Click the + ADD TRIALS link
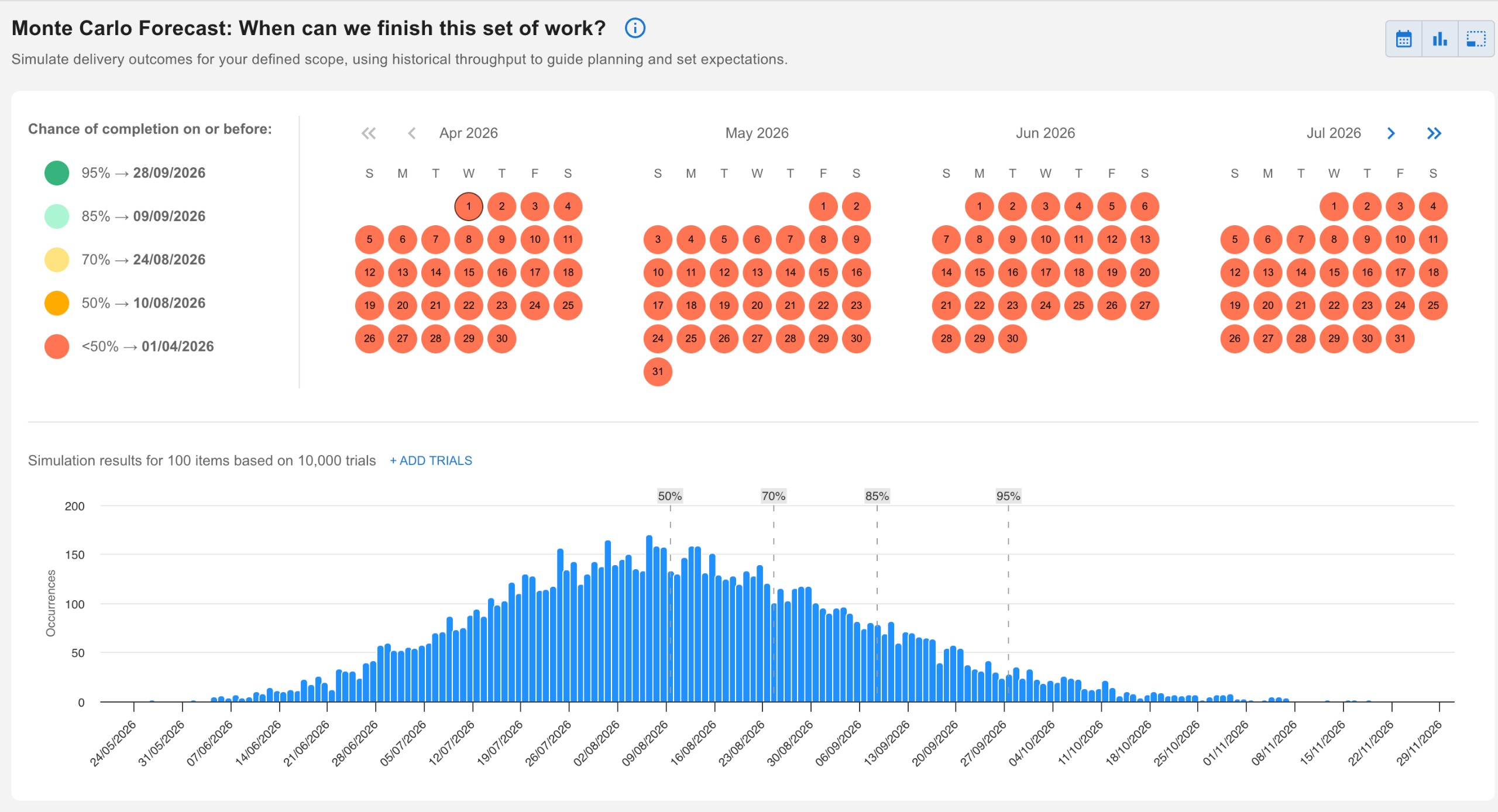Image resolution: width=1498 pixels, height=812 pixels. (431, 460)
